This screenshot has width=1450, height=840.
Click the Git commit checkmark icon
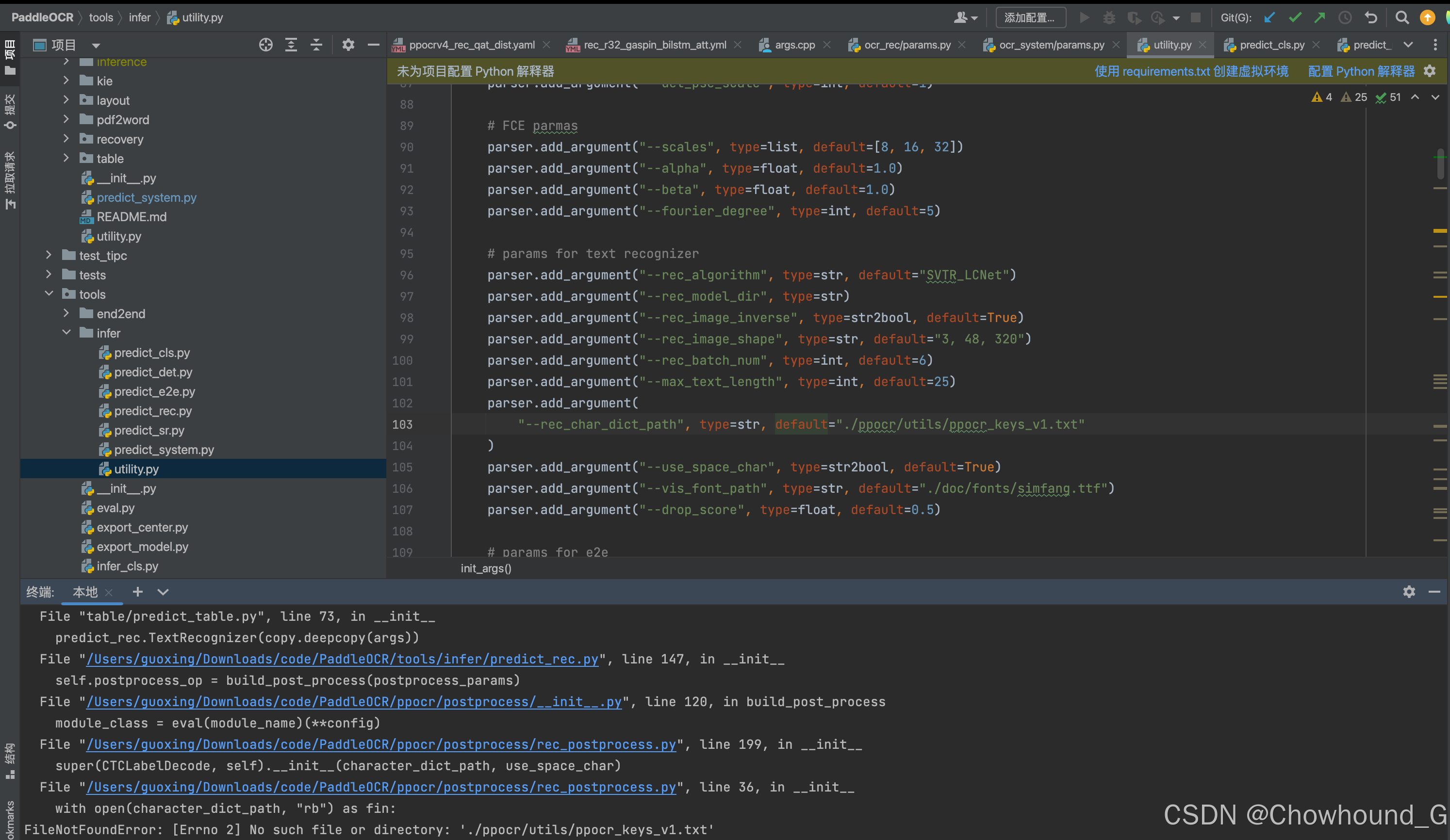point(1295,17)
